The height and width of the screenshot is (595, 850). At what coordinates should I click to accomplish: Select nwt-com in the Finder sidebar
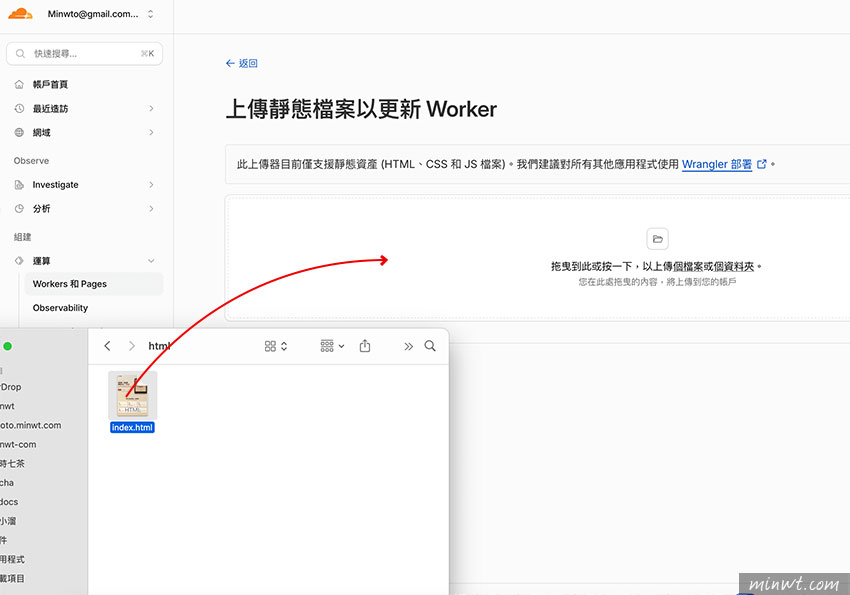tap(18, 444)
